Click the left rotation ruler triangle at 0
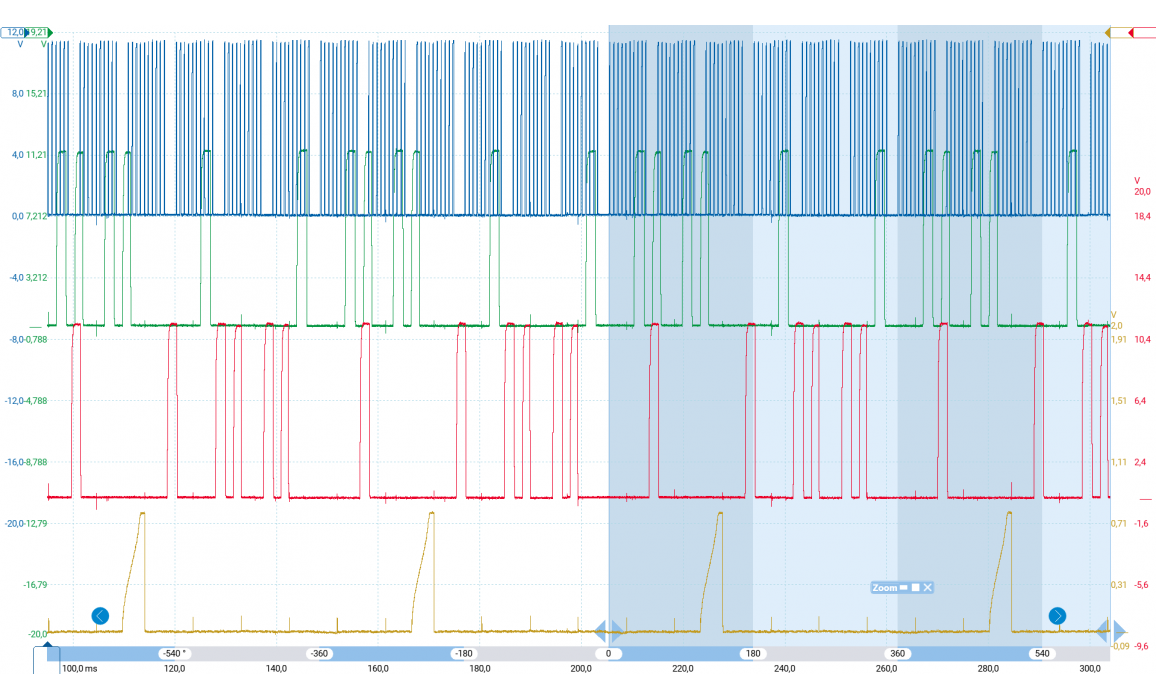Image resolution: width=1156 pixels, height=700 pixels. [x=601, y=632]
